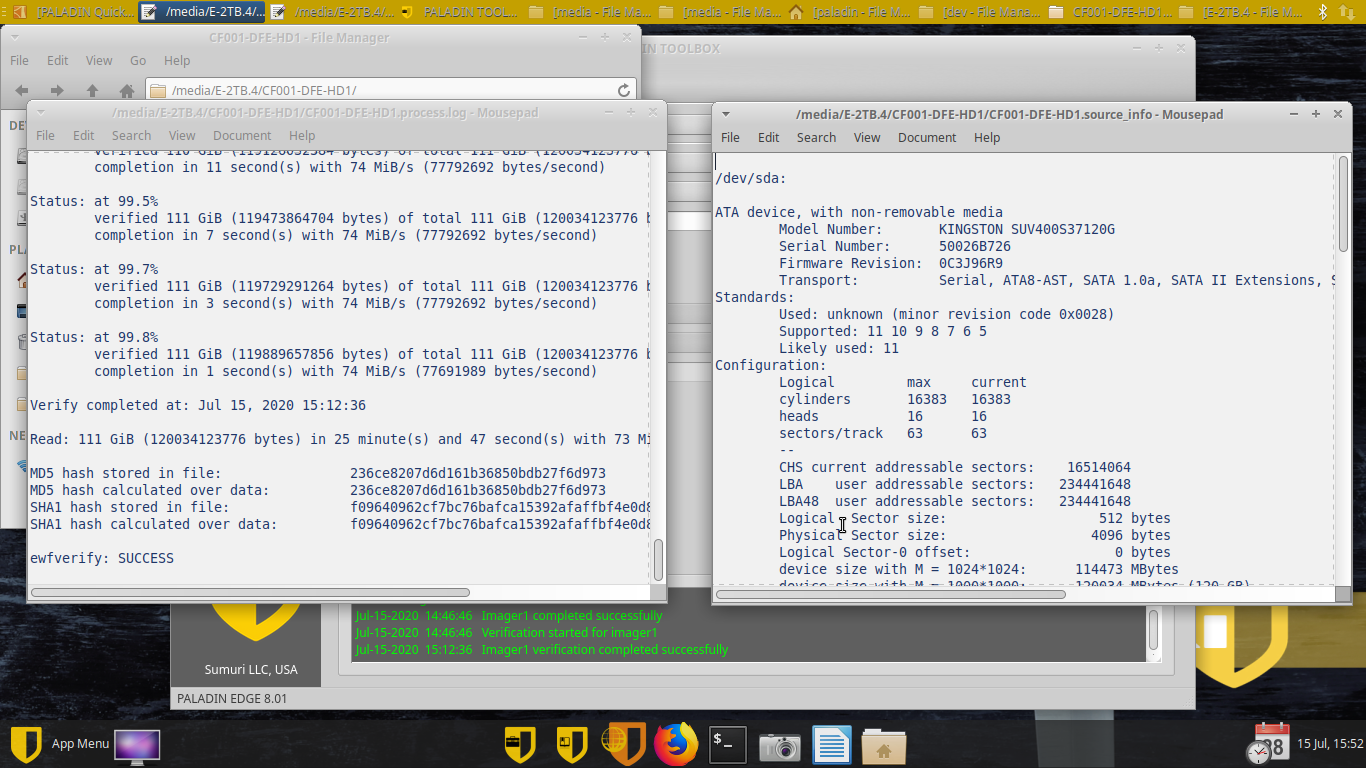The height and width of the screenshot is (768, 1366).
Task: Open Document menu in process.log Mousepad
Action: (x=242, y=135)
